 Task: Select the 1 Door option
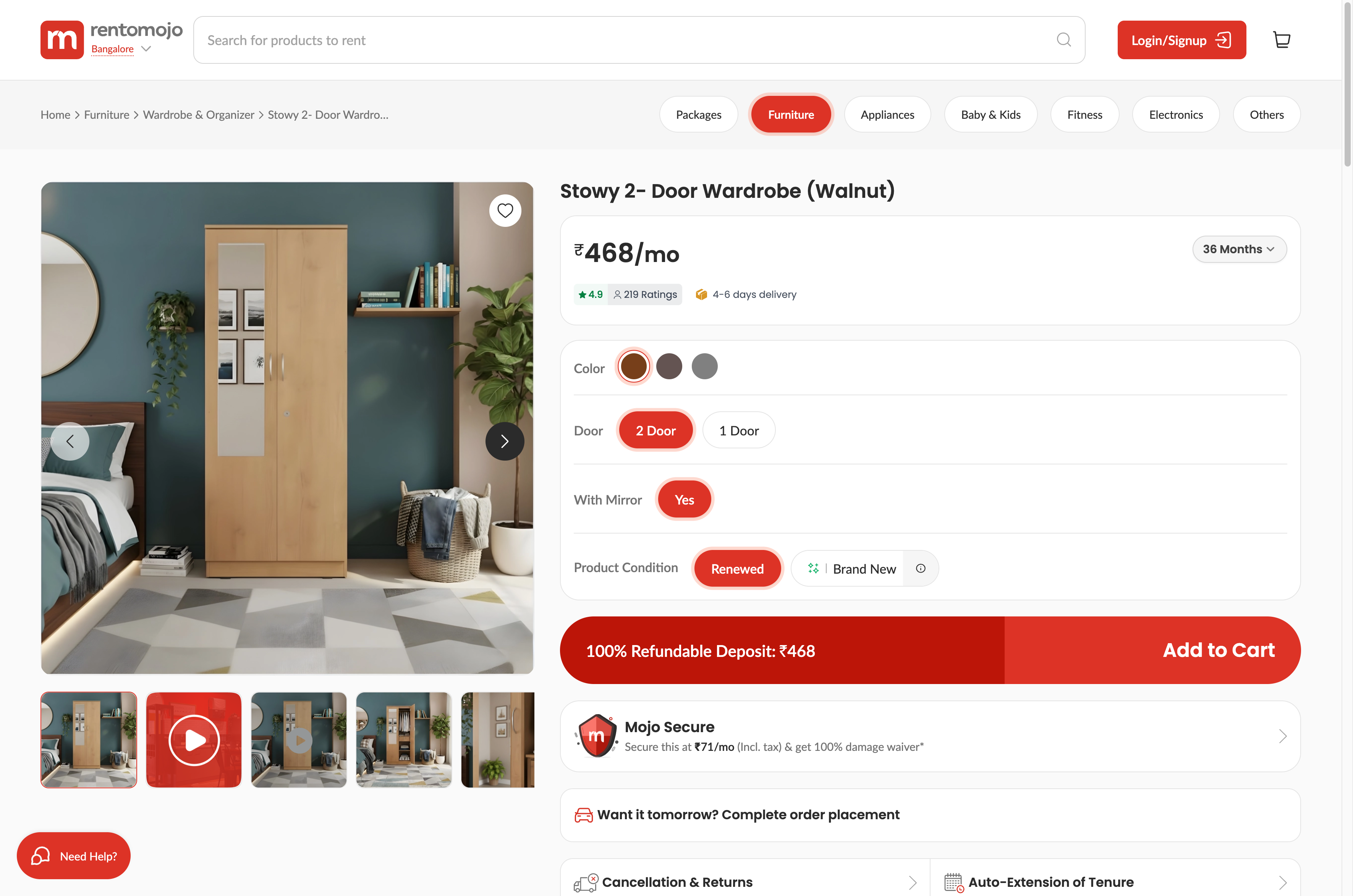[739, 430]
